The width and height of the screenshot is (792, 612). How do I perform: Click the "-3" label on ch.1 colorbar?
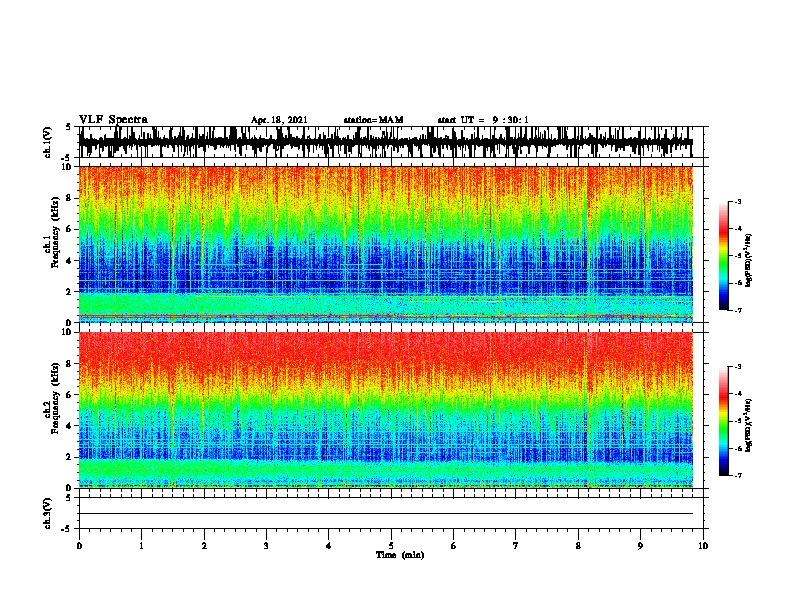click(737, 202)
